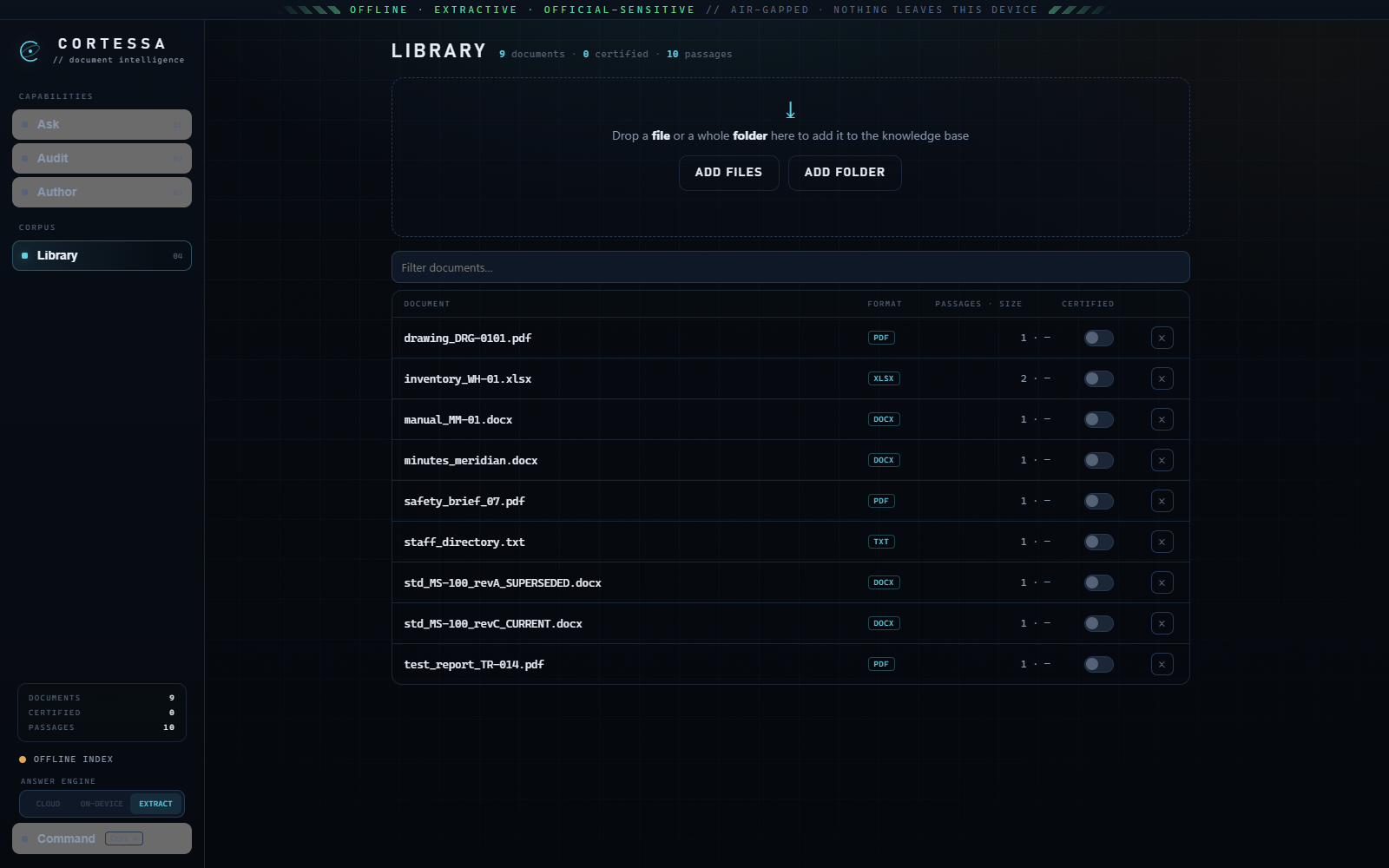Toggle certified for drawing_DRG-0101.pdf
Viewport: 1389px width, 868px height.
pos(1098,338)
